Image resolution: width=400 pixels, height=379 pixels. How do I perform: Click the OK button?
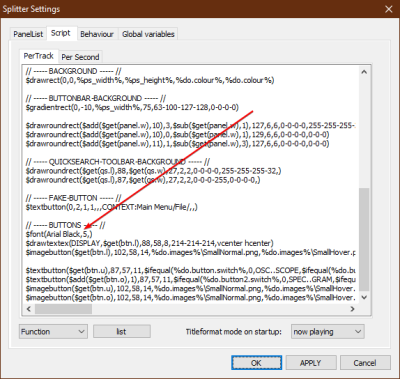256,363
